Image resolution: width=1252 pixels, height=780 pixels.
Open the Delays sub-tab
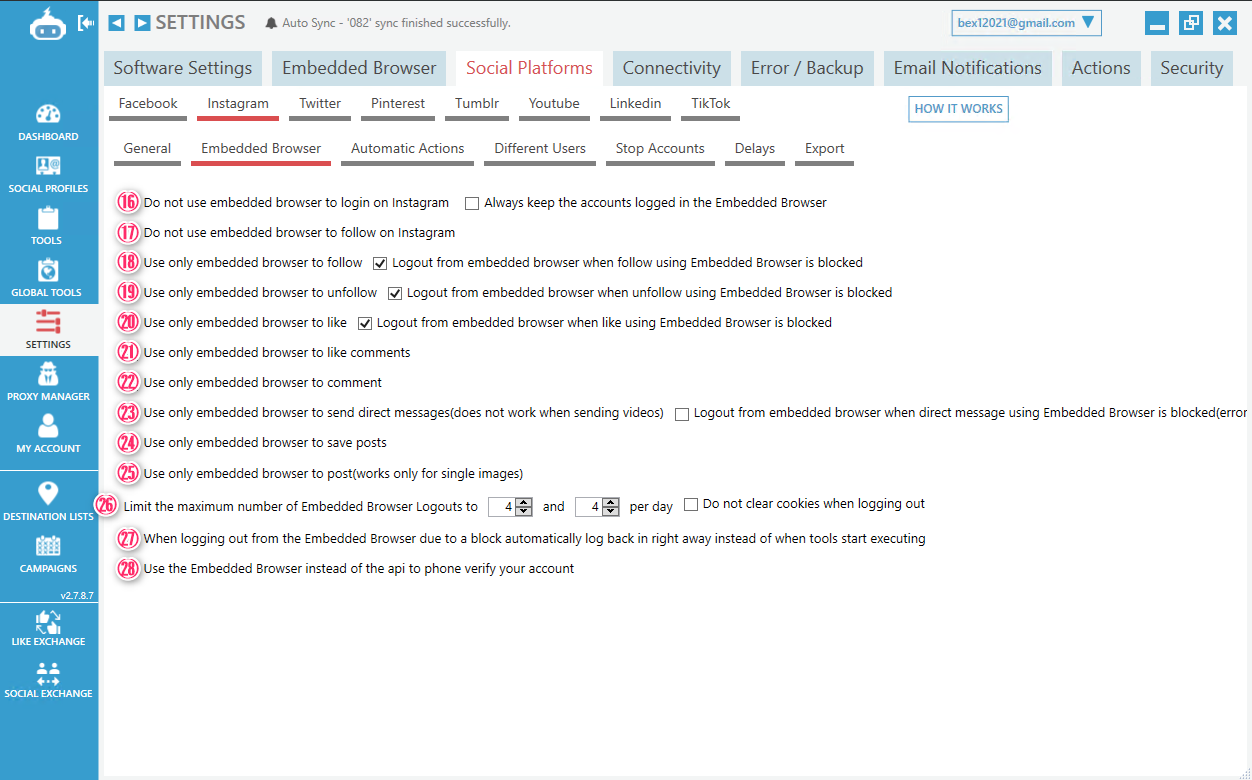(x=755, y=149)
